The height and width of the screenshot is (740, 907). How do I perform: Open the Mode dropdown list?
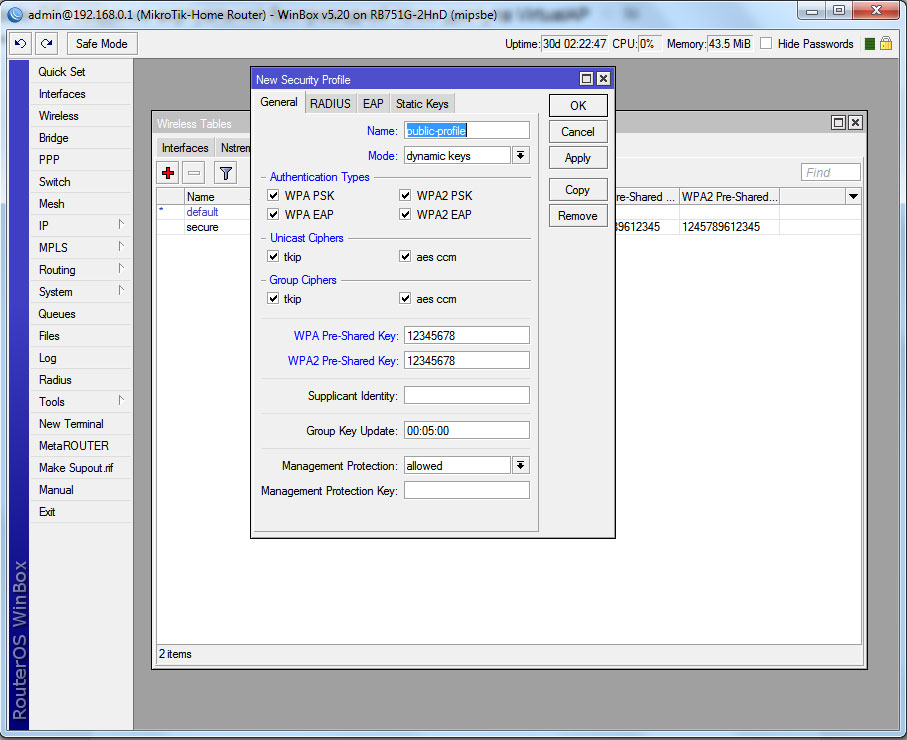[x=520, y=156]
